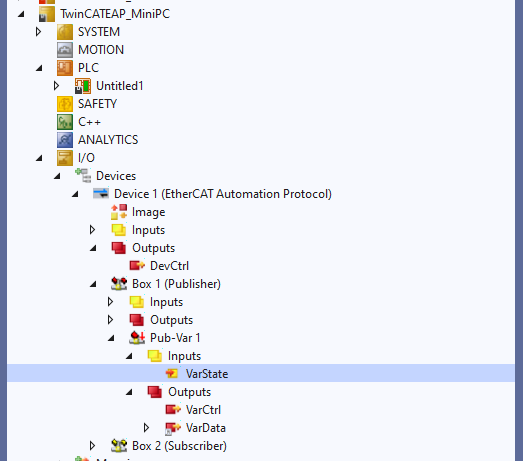
Task: Click the I/O node icon
Action: [65, 158]
